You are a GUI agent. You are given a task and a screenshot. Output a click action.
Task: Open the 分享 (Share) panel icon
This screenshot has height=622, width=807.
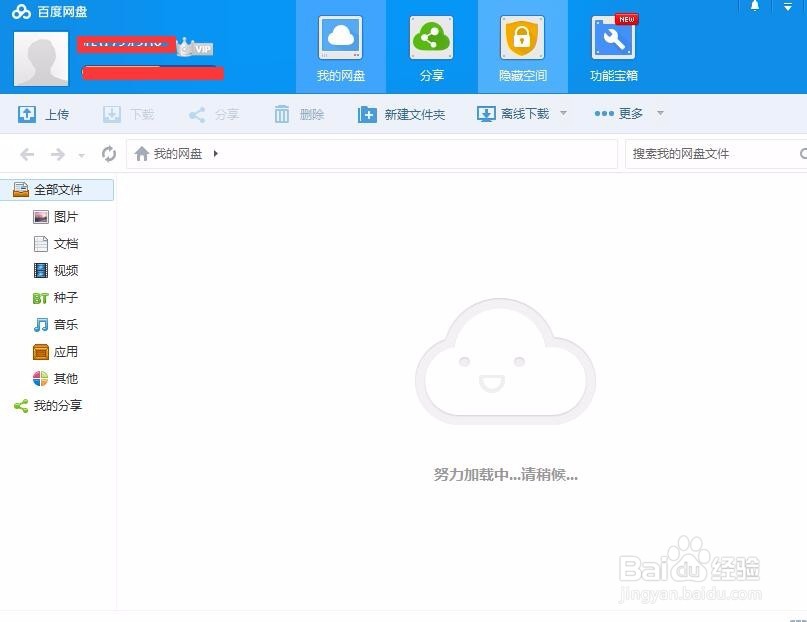coord(431,46)
